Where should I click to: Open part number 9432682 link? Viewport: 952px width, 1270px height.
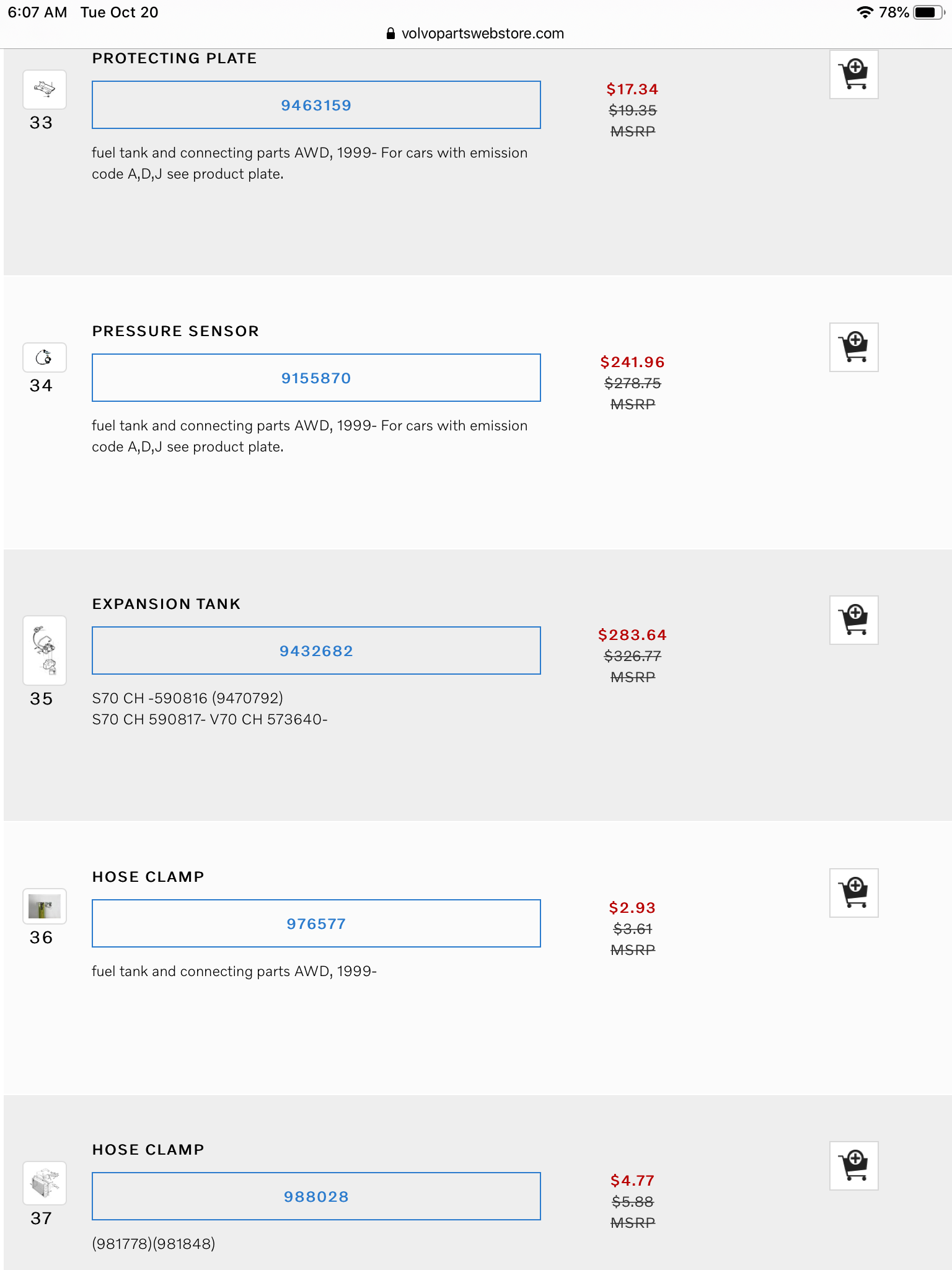click(316, 651)
